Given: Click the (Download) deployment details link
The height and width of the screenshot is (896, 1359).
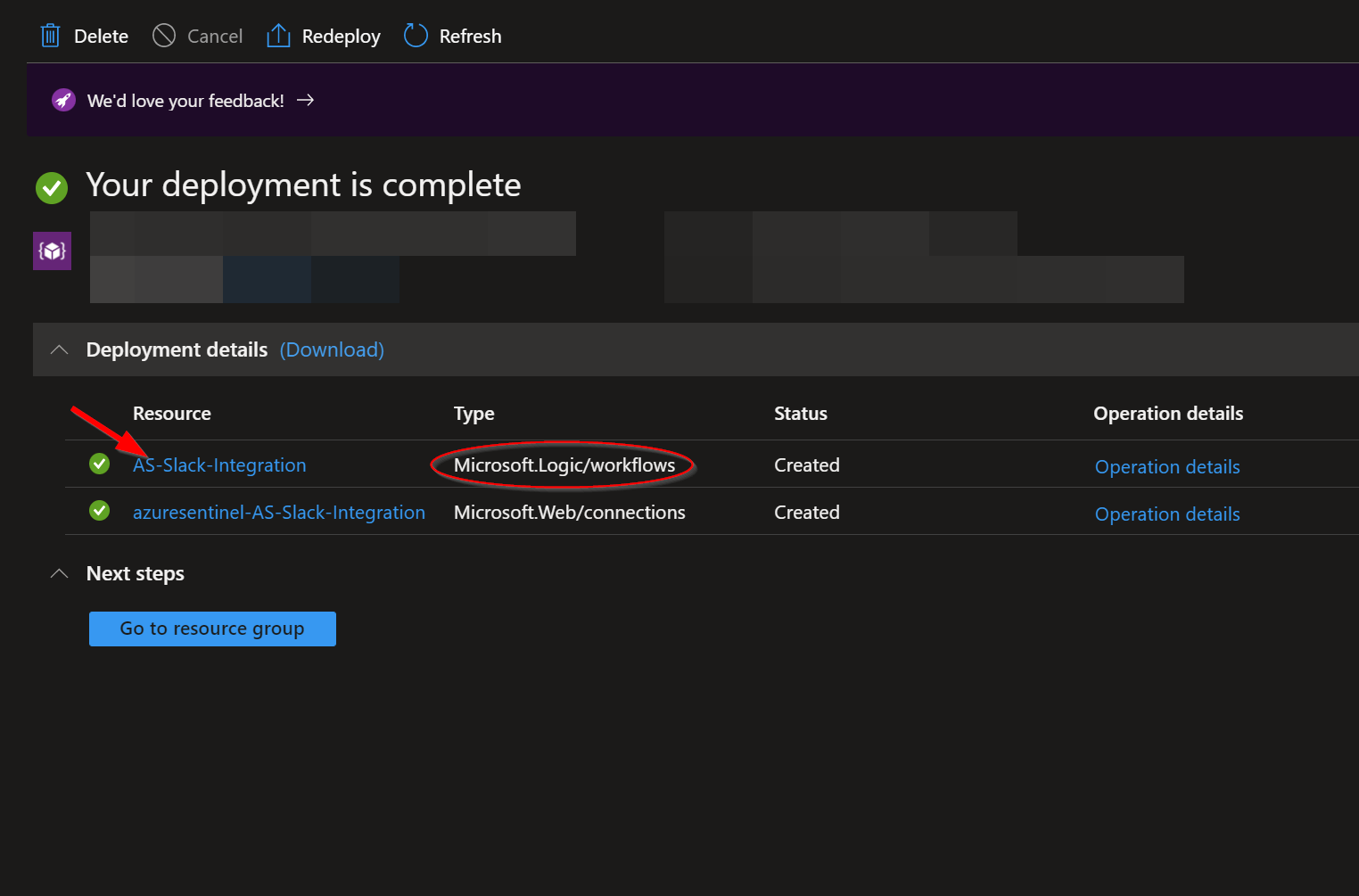Looking at the screenshot, I should click(332, 349).
